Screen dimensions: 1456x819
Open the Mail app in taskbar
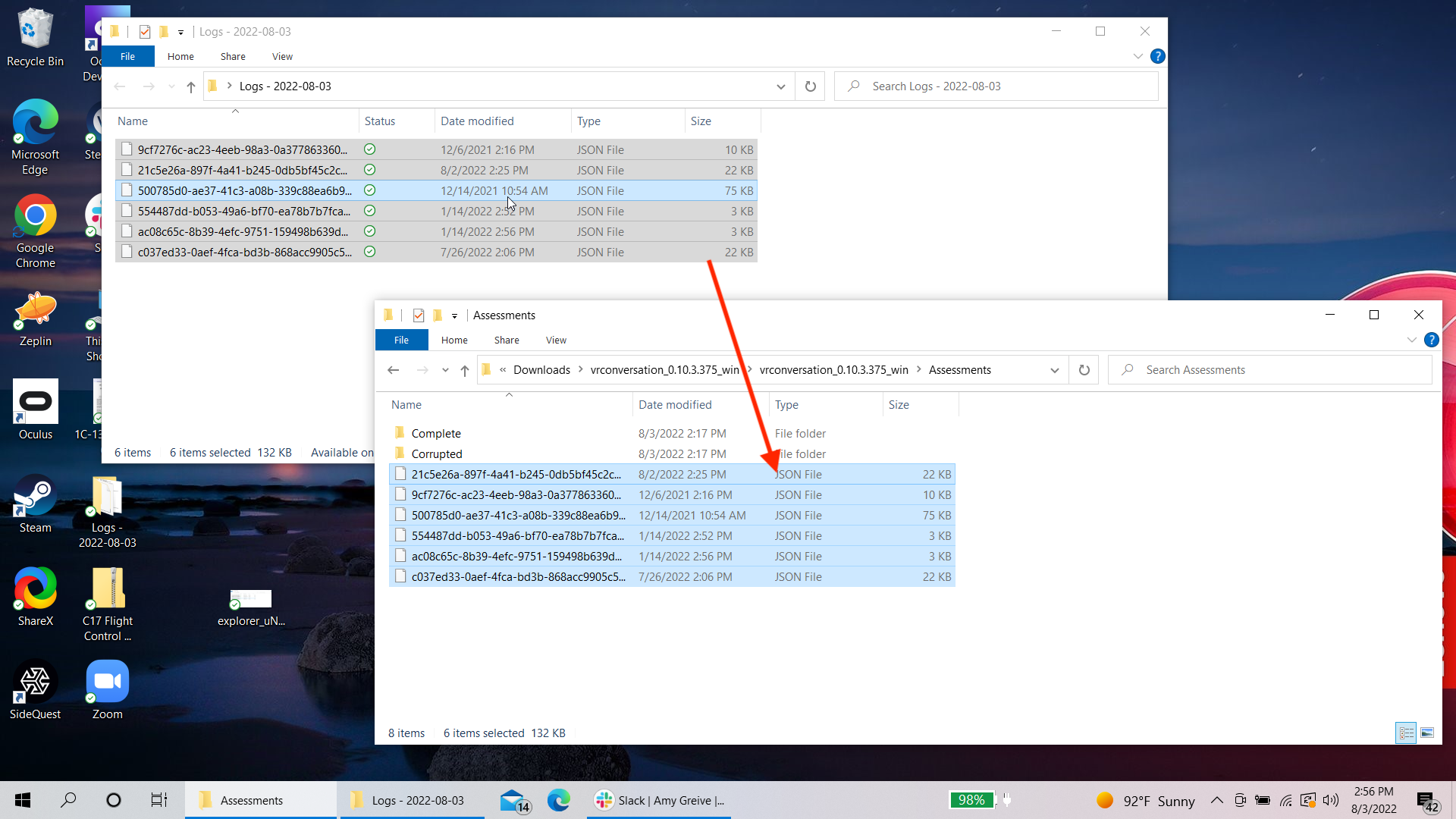click(514, 800)
